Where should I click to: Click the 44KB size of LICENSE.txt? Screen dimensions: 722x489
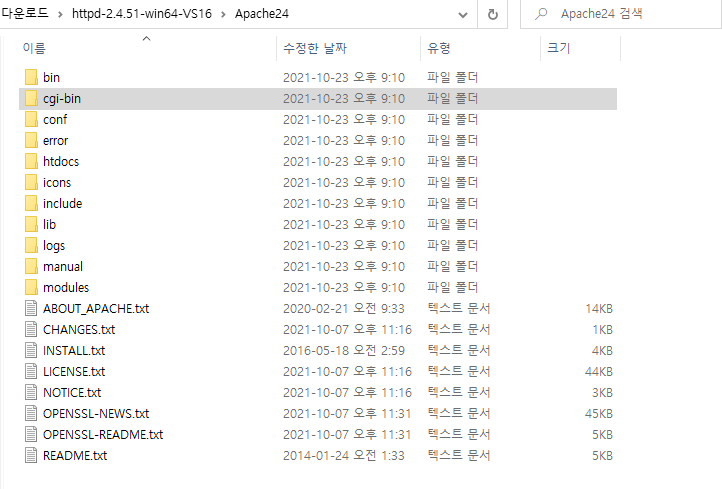[x=599, y=372]
